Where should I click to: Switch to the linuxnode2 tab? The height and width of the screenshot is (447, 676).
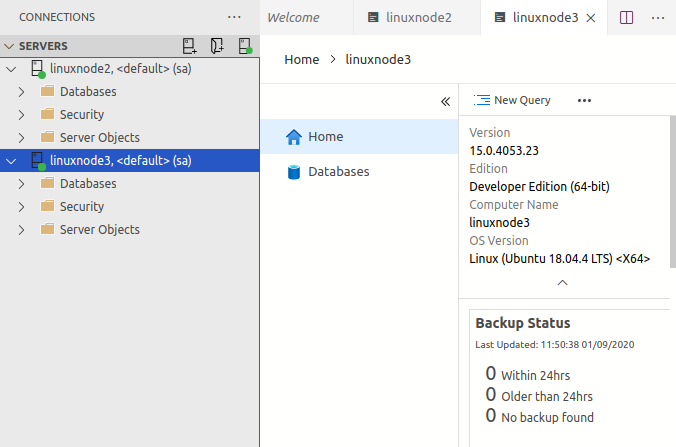[409, 18]
